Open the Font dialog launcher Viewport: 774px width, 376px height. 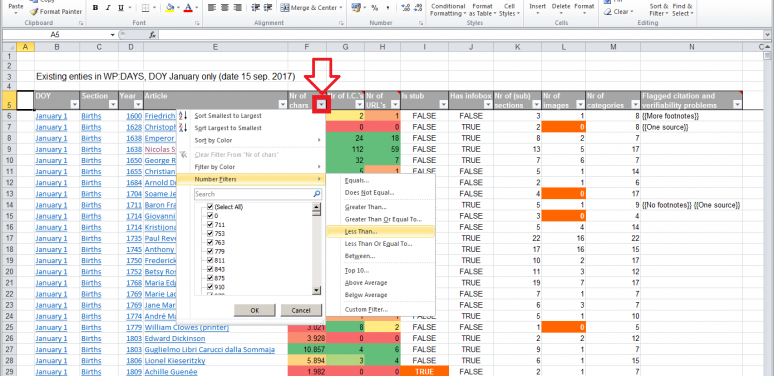pos(197,23)
